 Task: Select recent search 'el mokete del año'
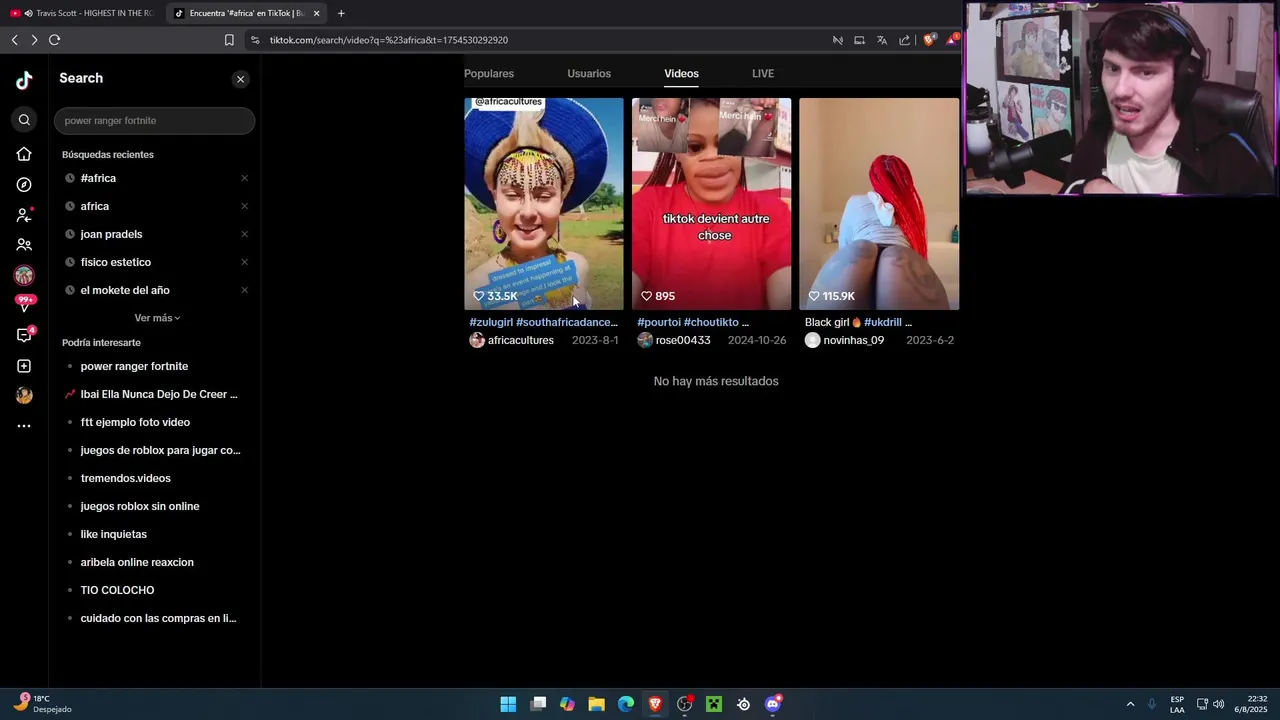pyautogui.click(x=125, y=290)
